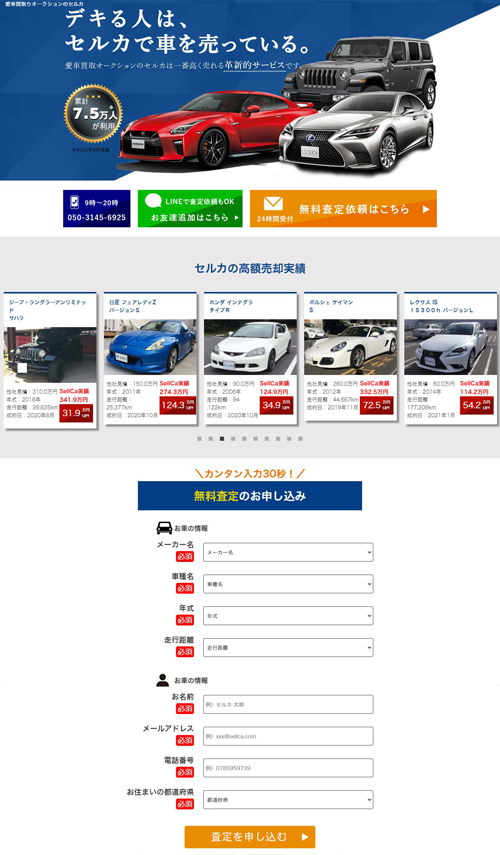500x855 pixels.
Task: Open ポルシェ ケイマン S photo
Action: 351,347
